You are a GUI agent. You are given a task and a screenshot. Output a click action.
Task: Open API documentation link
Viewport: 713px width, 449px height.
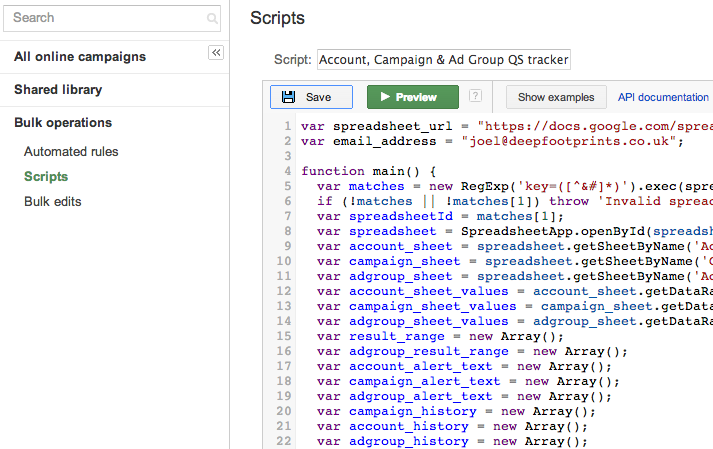click(x=663, y=97)
